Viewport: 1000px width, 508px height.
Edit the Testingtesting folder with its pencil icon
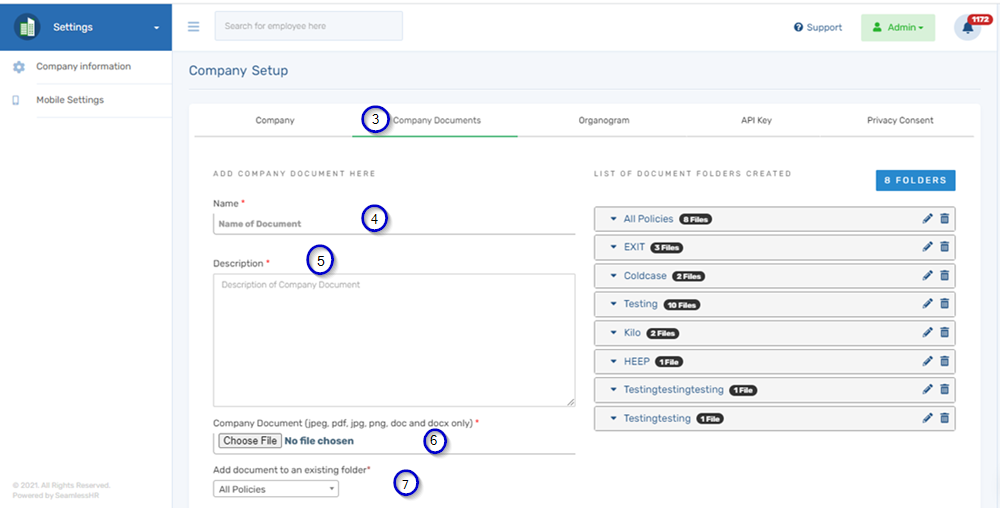[x=927, y=418]
